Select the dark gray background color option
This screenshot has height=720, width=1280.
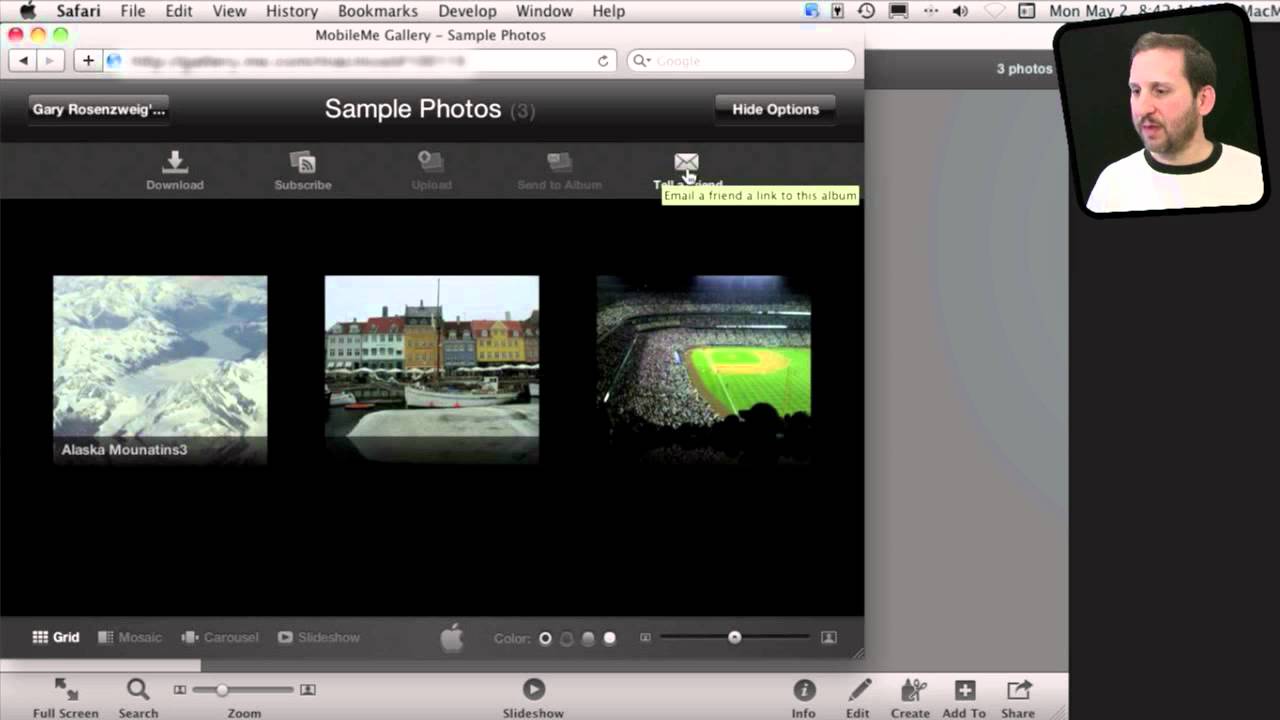pos(567,638)
